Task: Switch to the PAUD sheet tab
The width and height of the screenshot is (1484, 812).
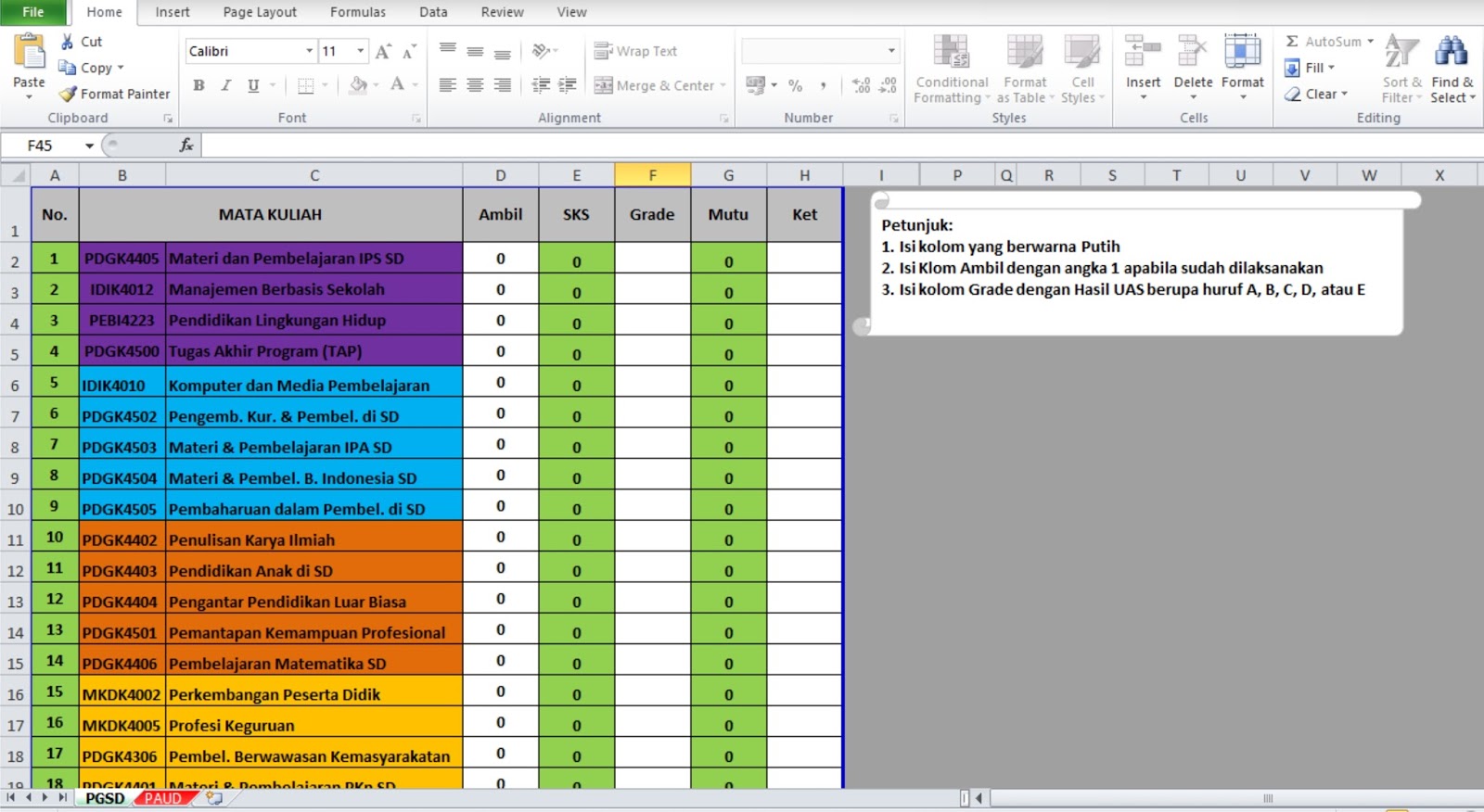Action: (x=163, y=798)
